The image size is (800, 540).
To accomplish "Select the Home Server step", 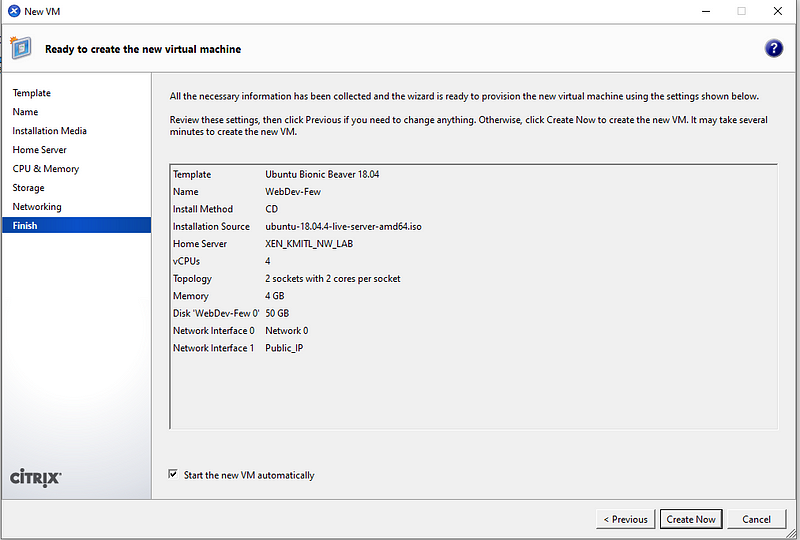I will pyautogui.click(x=40, y=150).
